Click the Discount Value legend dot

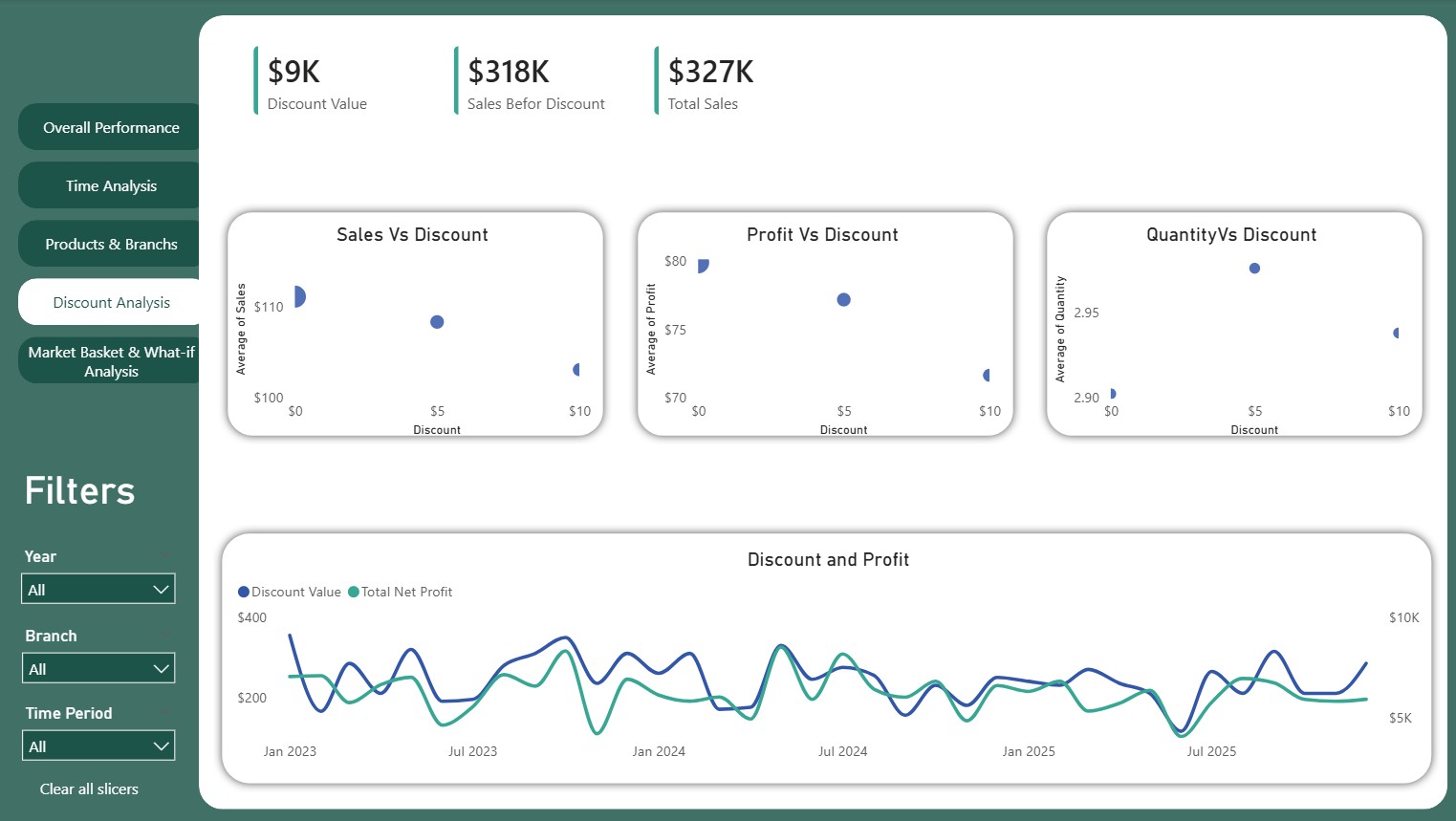point(244,592)
